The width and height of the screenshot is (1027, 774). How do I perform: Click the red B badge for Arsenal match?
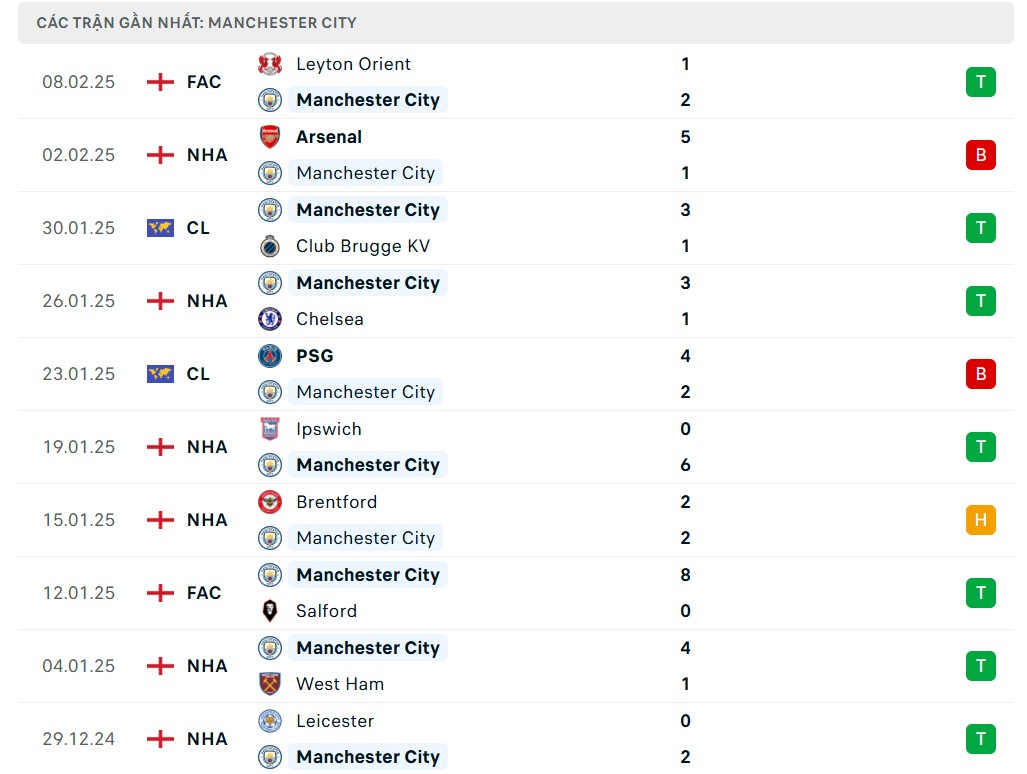tap(981, 155)
